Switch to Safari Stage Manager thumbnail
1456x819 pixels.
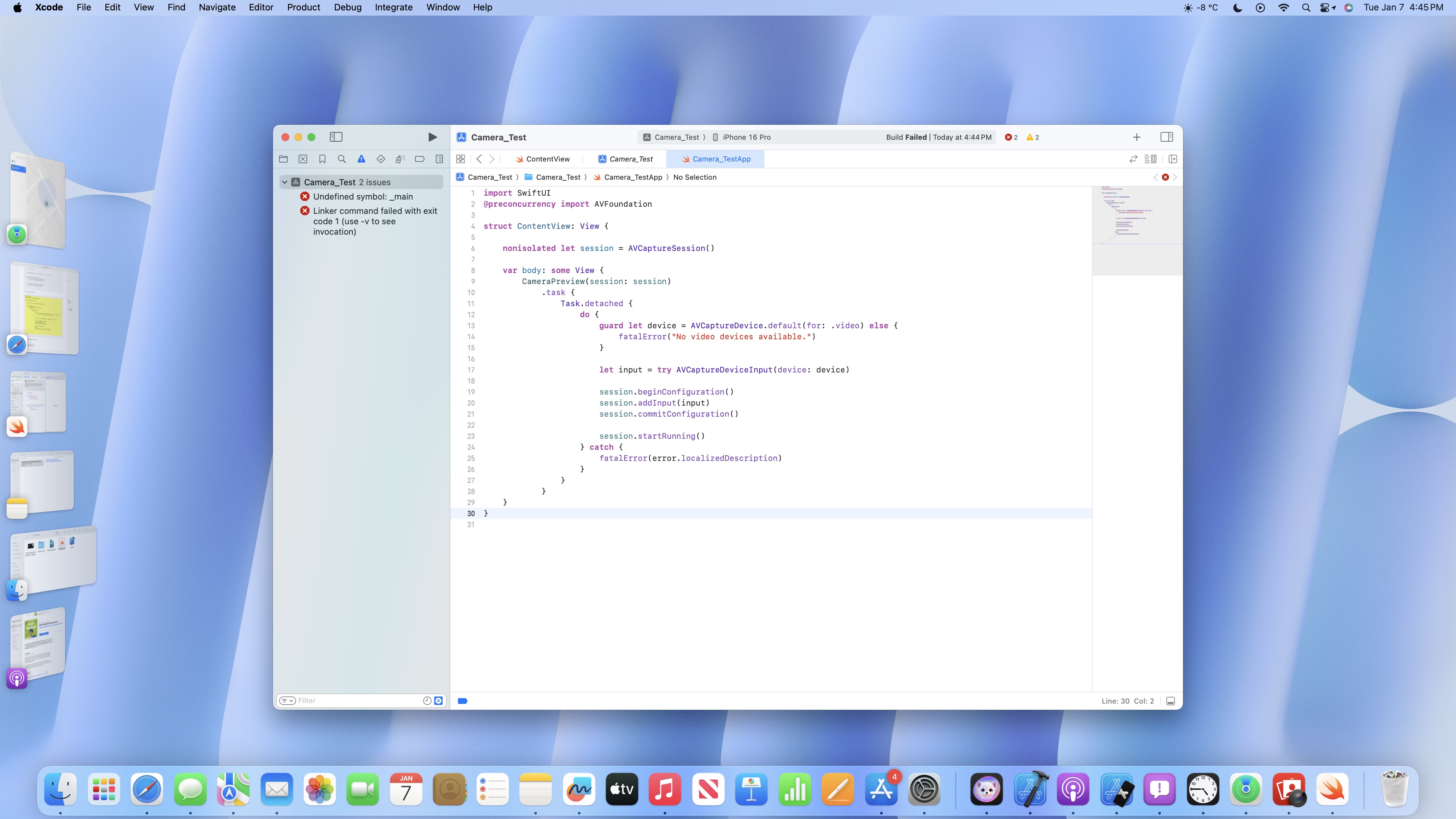click(44, 309)
